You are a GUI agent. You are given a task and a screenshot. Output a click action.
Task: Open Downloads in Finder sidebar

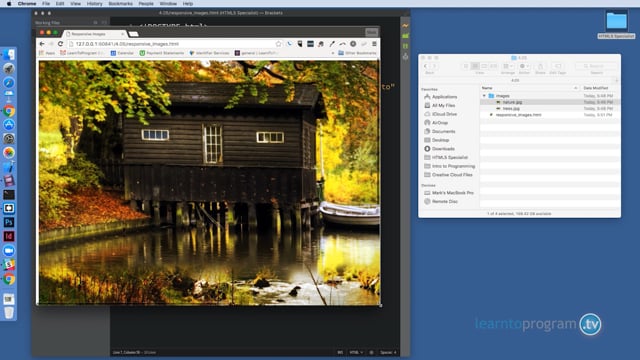pyautogui.click(x=439, y=149)
